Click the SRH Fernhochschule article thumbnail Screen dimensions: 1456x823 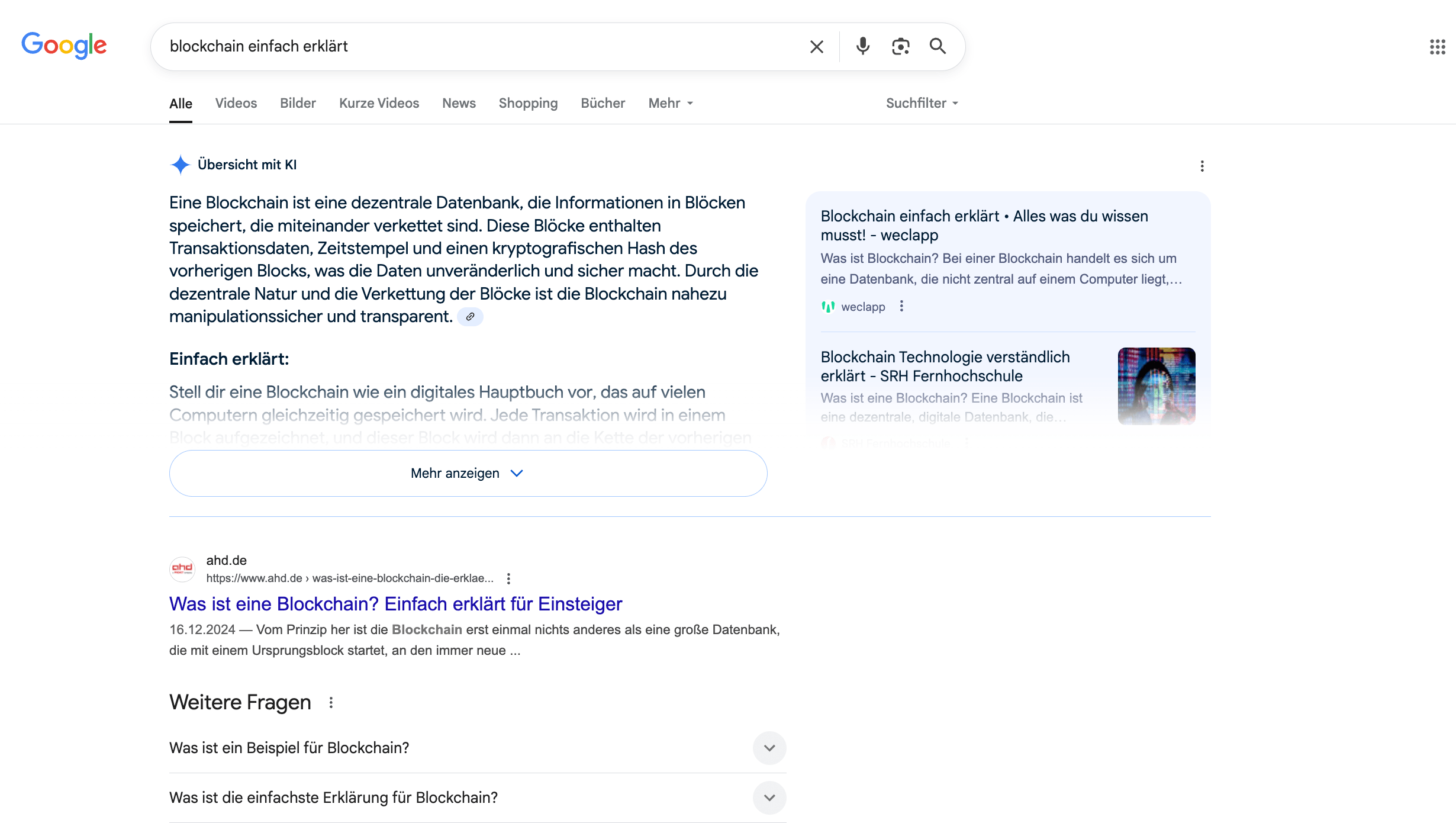tap(1157, 385)
